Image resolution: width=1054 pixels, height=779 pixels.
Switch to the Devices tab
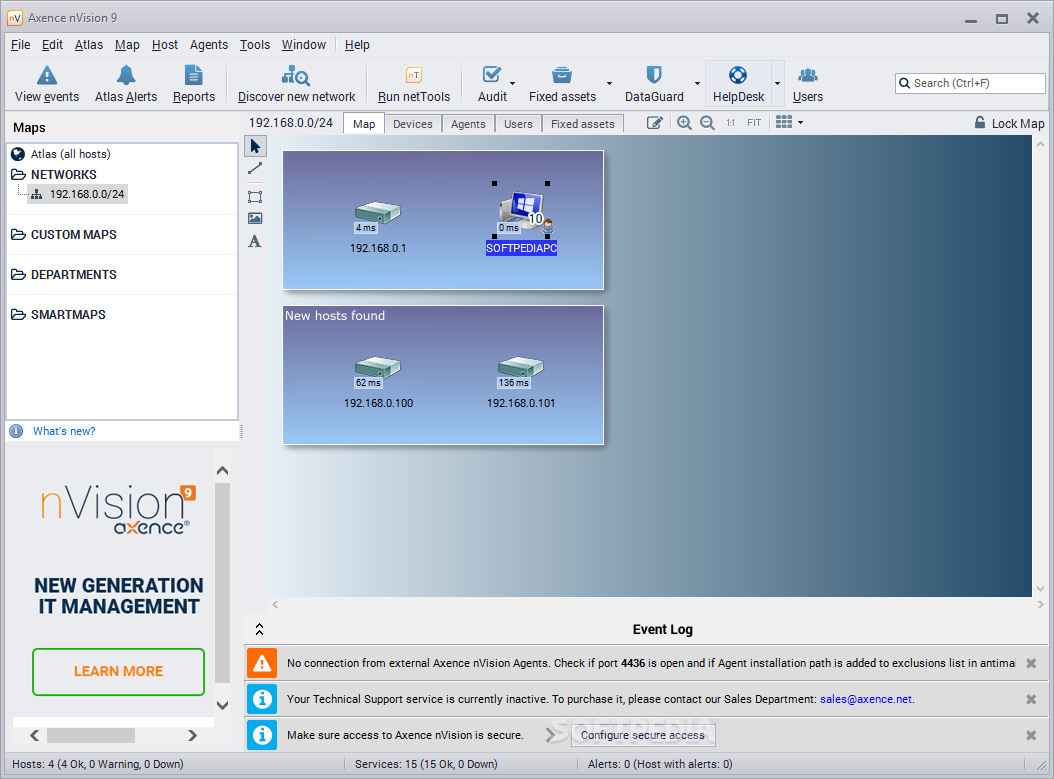[x=413, y=124]
